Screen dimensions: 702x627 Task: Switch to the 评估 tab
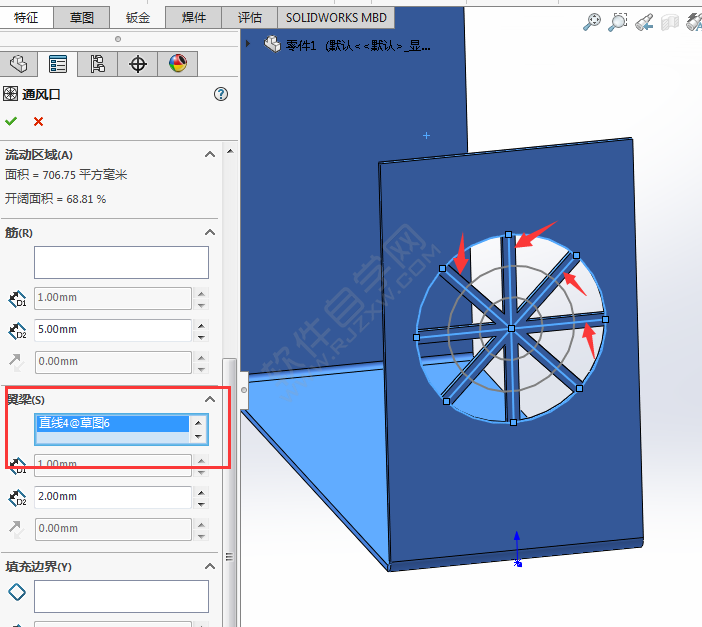[249, 17]
